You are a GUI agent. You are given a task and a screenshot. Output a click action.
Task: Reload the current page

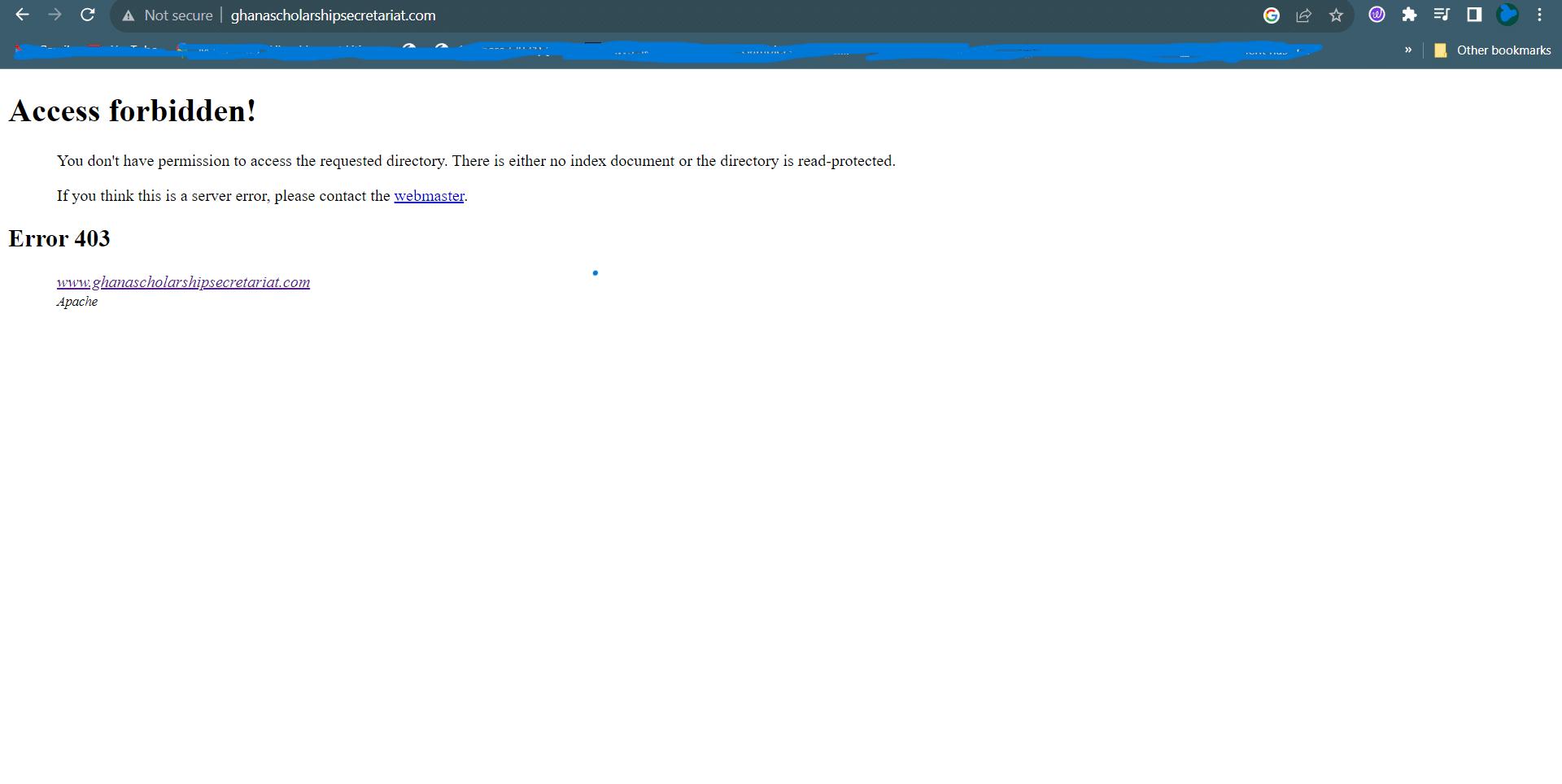click(x=88, y=15)
